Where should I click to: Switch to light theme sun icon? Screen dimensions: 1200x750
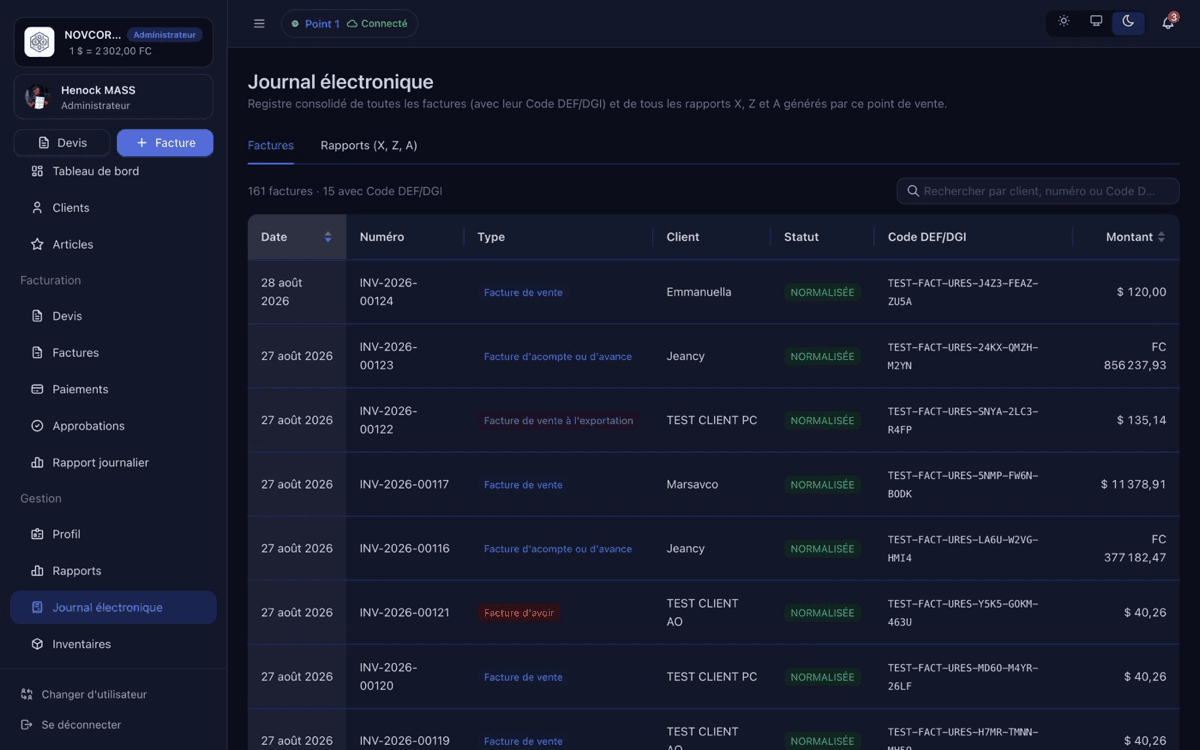1063,22
